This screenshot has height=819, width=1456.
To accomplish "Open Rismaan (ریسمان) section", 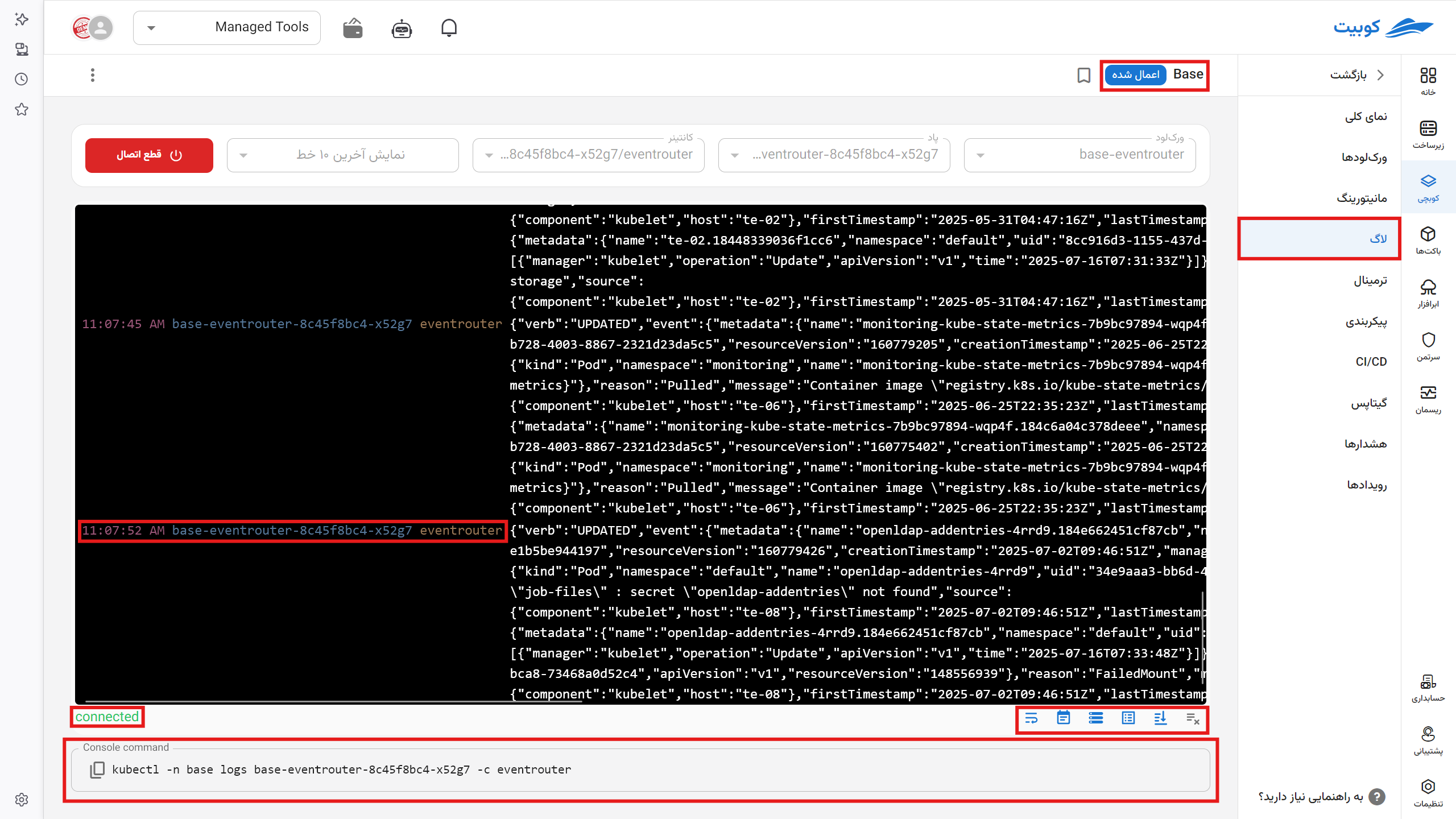I will tap(1428, 399).
